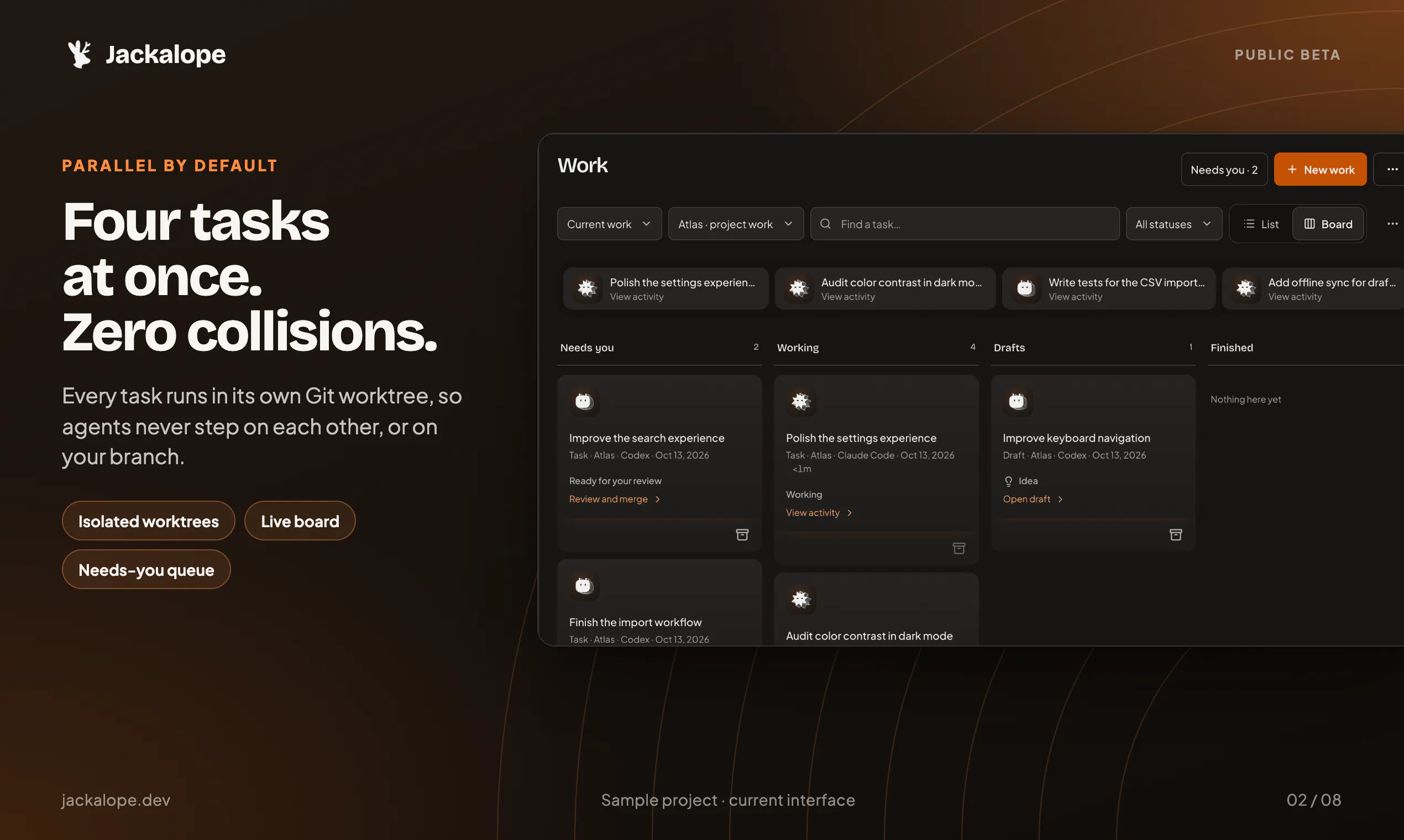Click agent icon on Polish the settings strip chip
The image size is (1404, 840).
pos(587,288)
